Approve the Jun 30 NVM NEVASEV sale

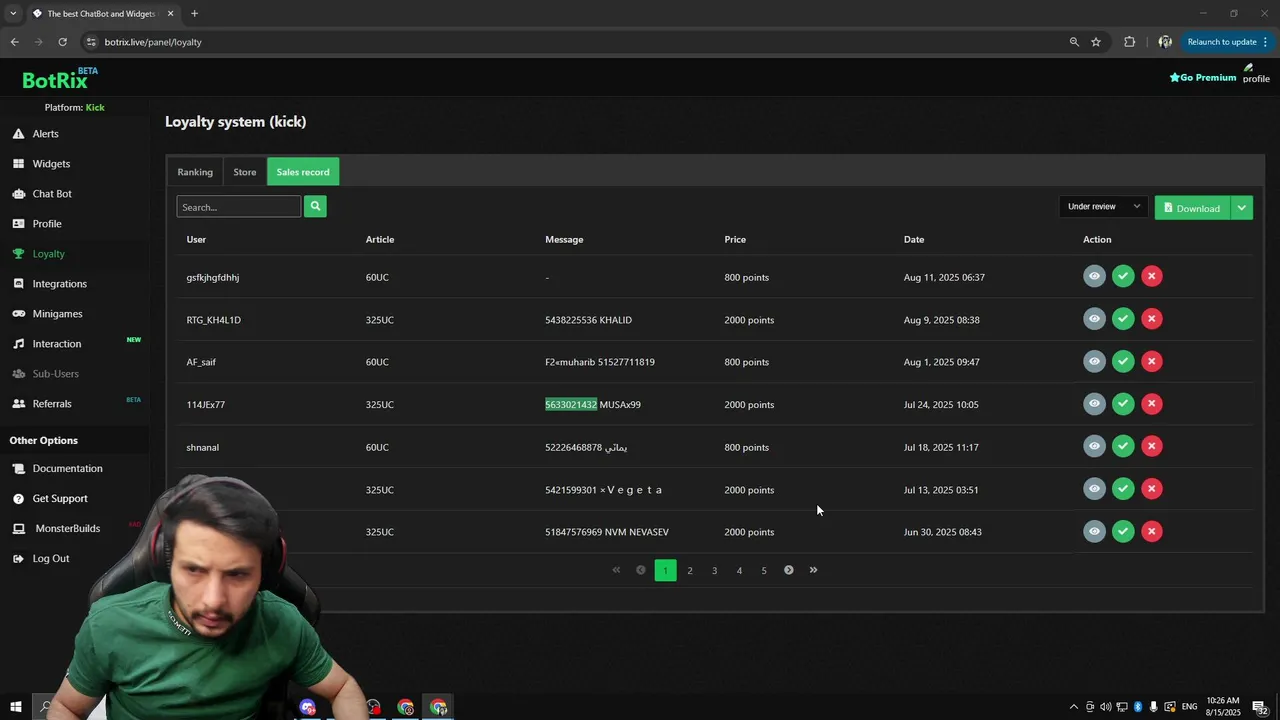tap(1123, 531)
